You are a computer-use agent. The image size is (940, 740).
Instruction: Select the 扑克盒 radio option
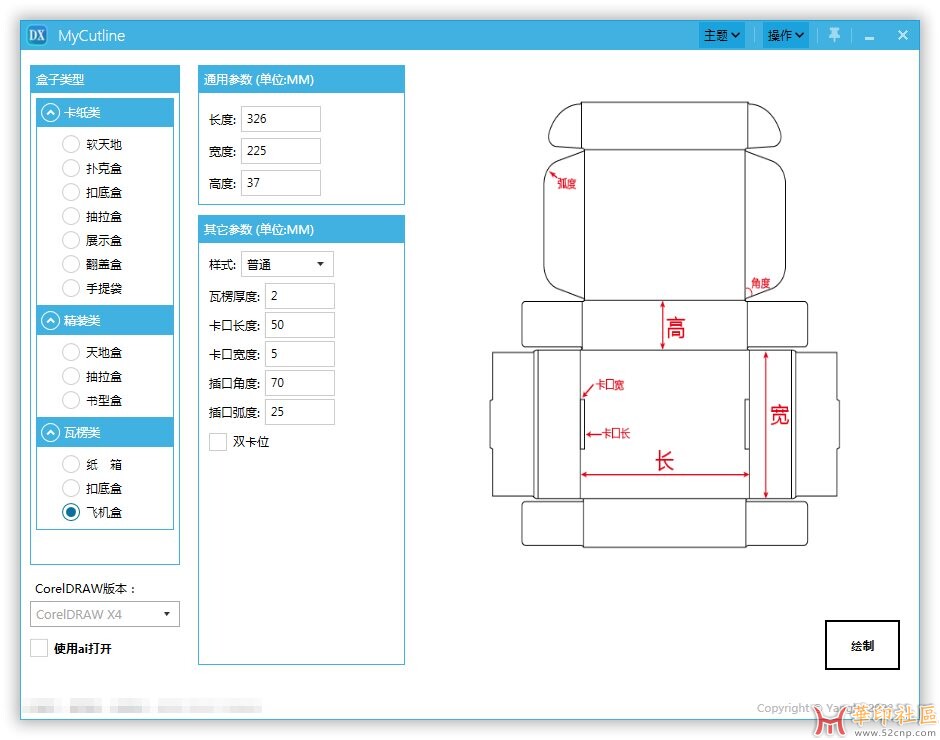pyautogui.click(x=71, y=169)
